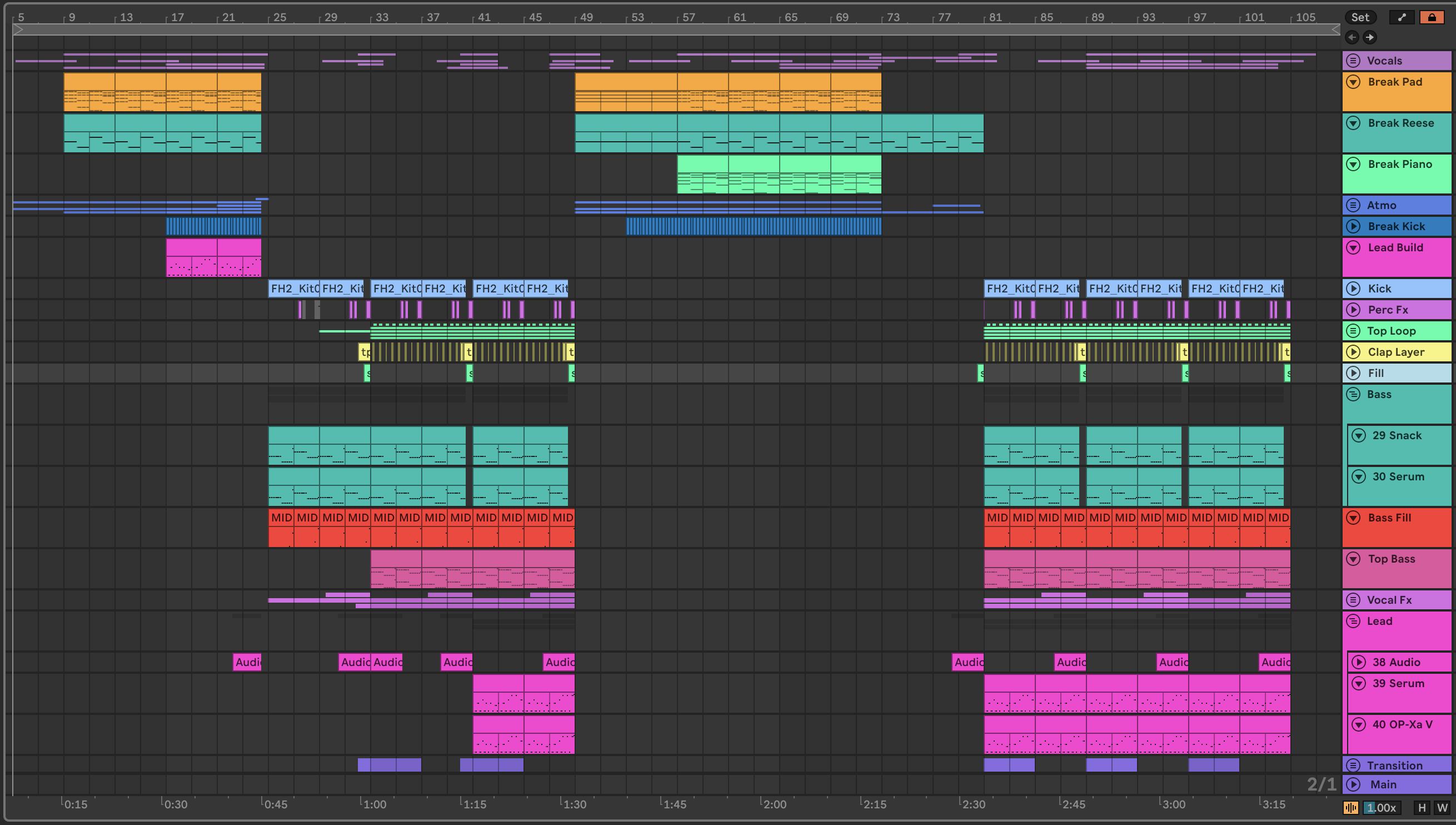Click the Kick track unfold icon
This screenshot has width=1456, height=825.
(x=1354, y=289)
